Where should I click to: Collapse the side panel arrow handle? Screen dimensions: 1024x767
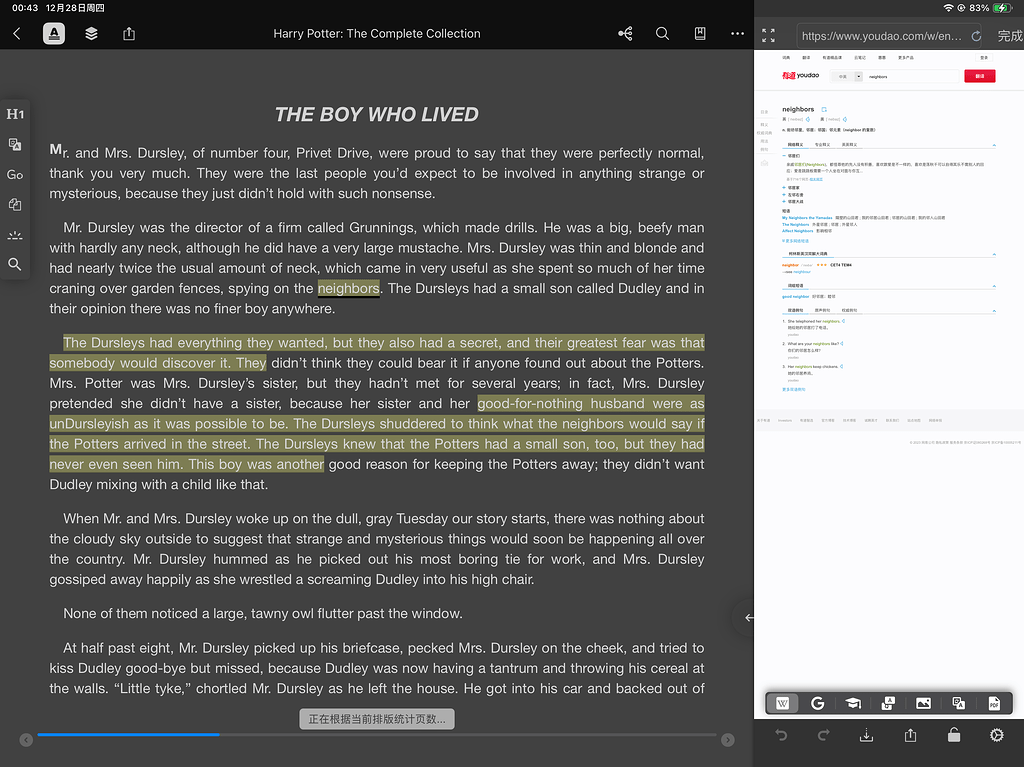[747, 618]
